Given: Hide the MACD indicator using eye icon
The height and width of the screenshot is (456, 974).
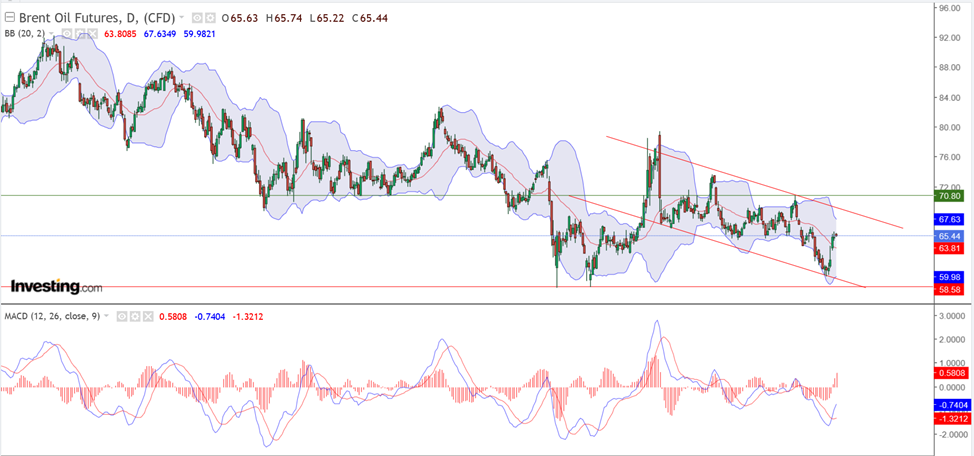Looking at the screenshot, I should pyautogui.click(x=122, y=316).
